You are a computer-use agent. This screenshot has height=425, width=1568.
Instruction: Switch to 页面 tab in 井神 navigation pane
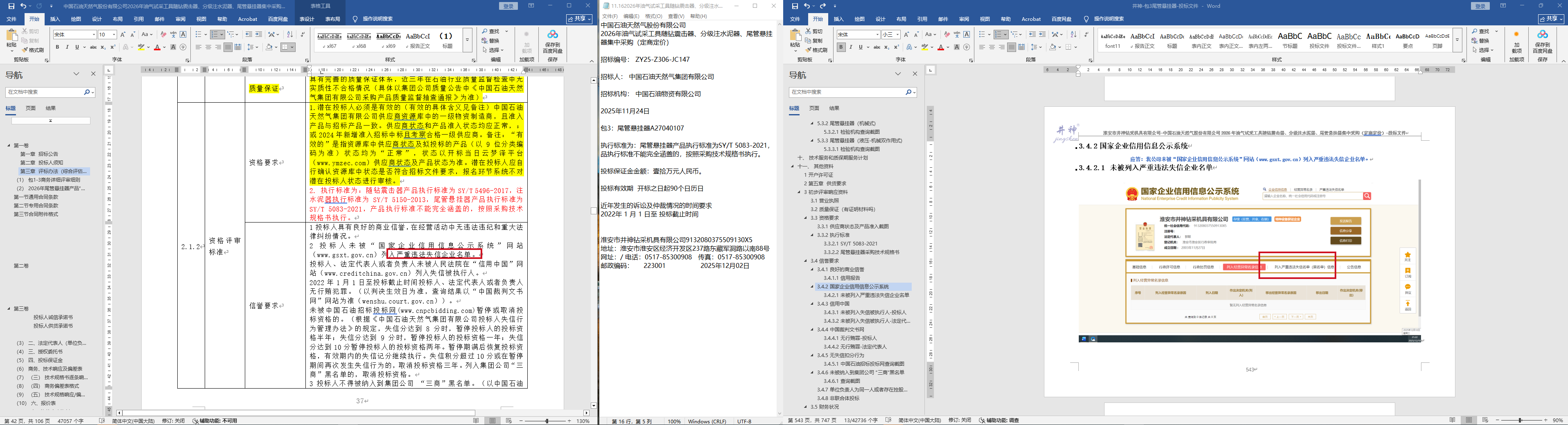coord(814,108)
